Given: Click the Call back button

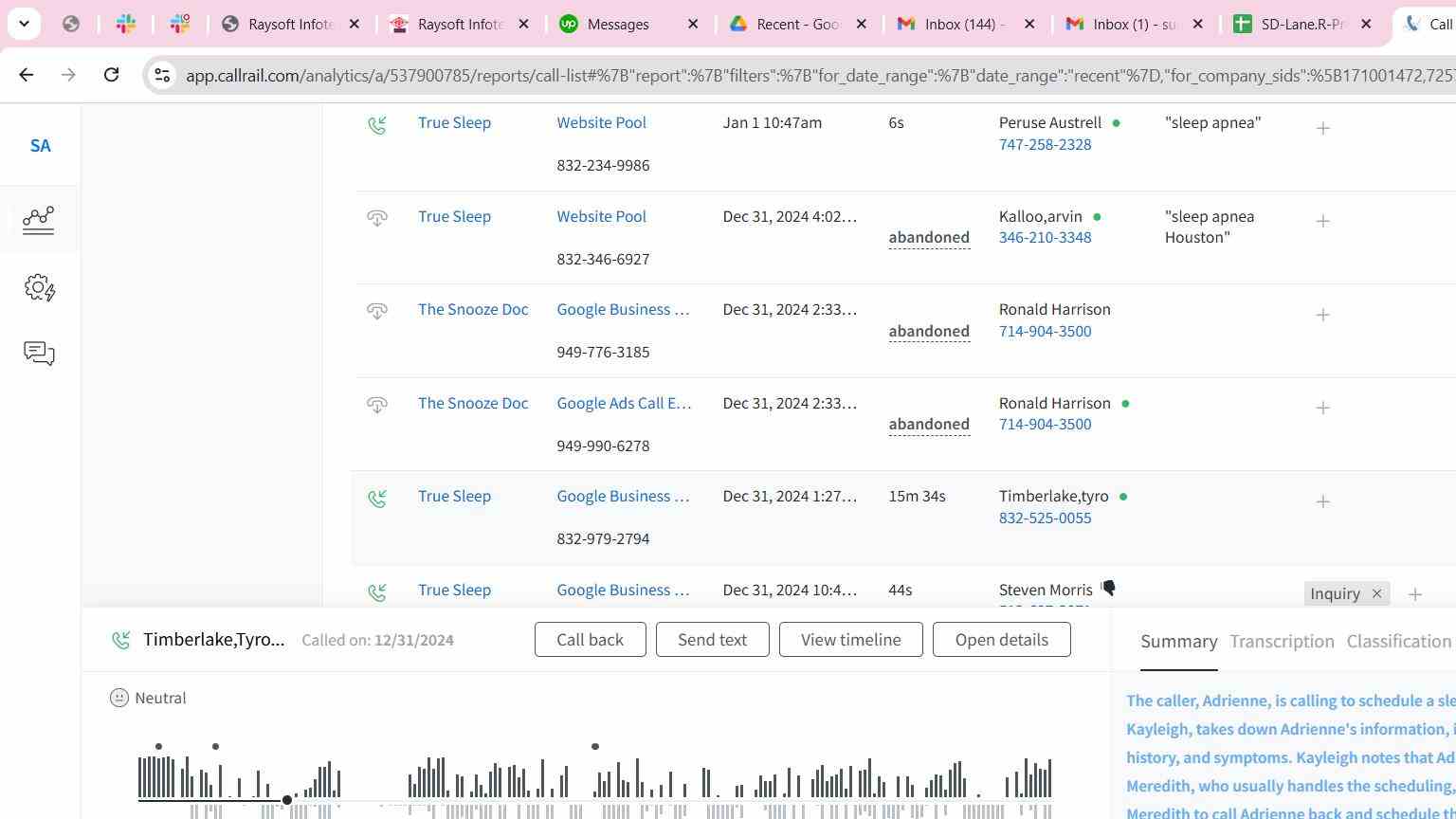Looking at the screenshot, I should (590, 640).
